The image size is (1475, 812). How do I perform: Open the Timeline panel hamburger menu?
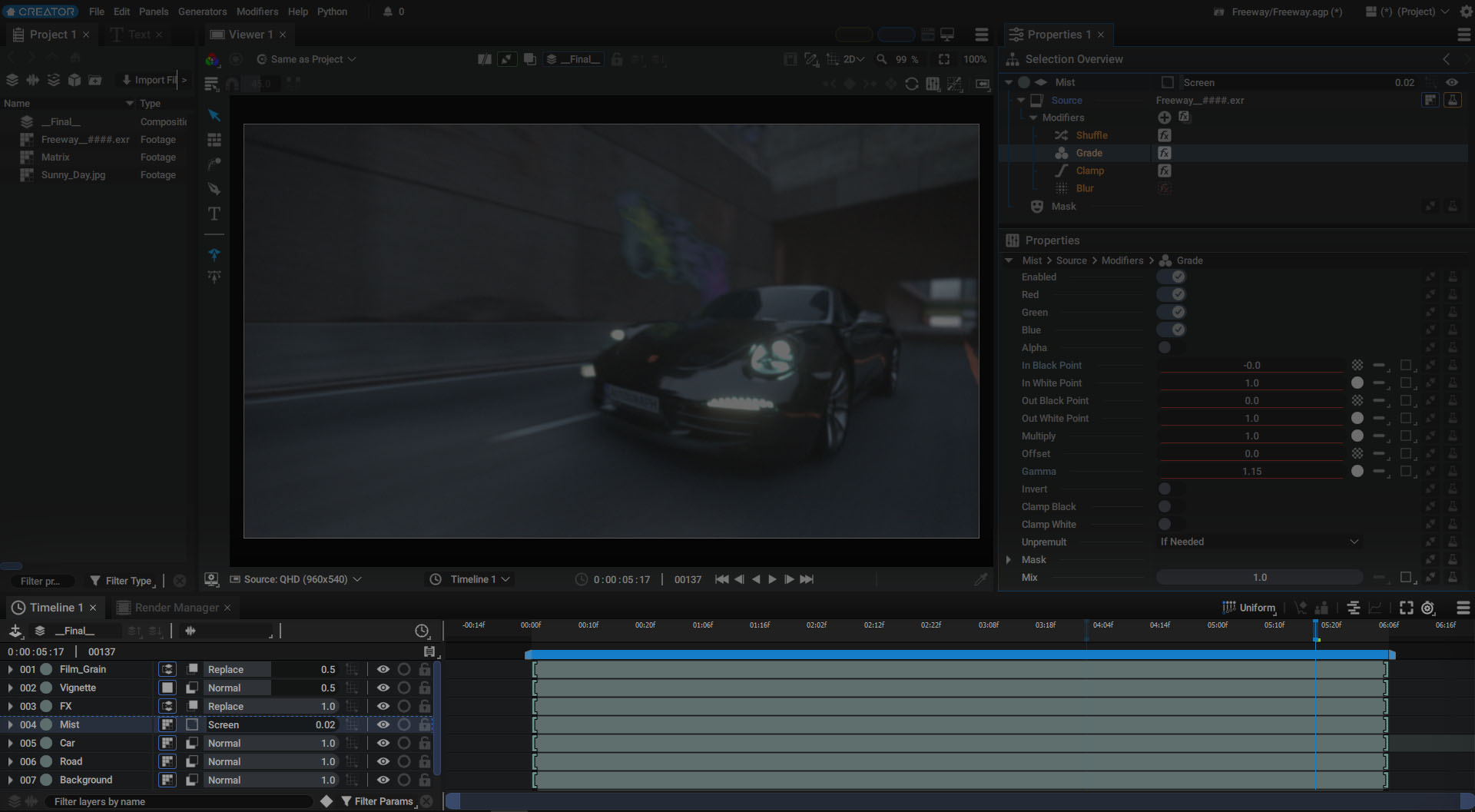tap(1463, 608)
